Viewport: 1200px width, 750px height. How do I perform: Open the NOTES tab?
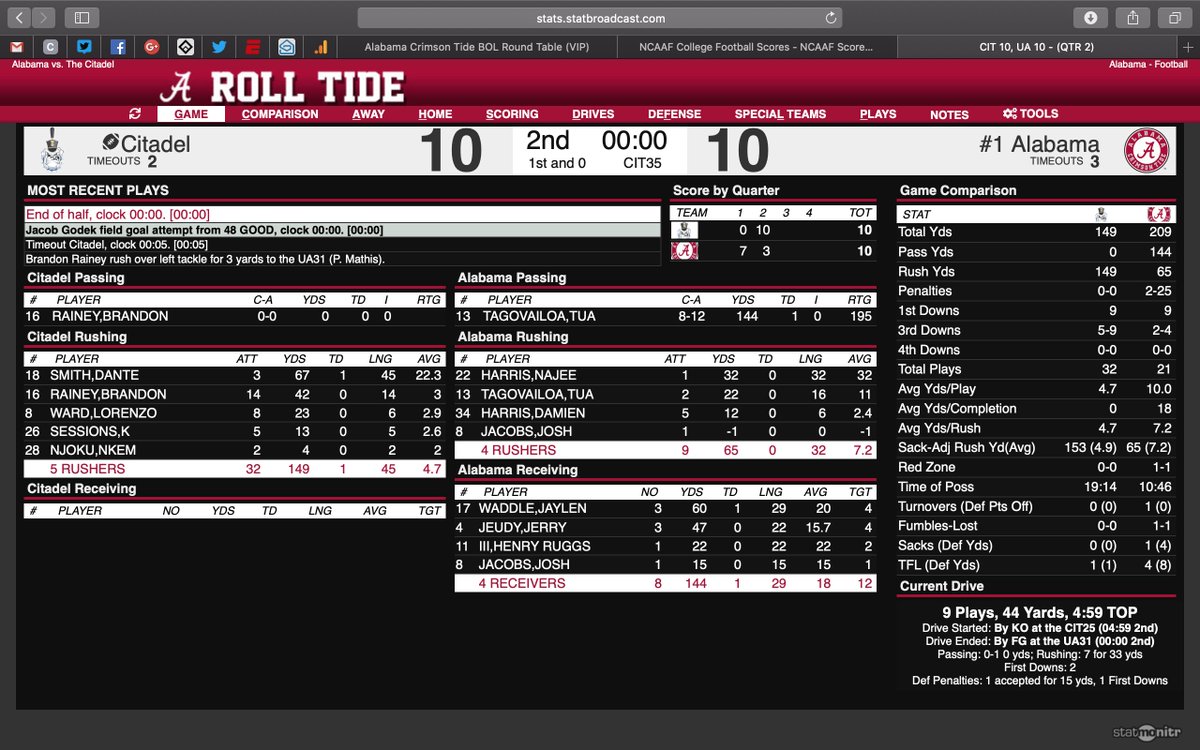[x=949, y=115]
